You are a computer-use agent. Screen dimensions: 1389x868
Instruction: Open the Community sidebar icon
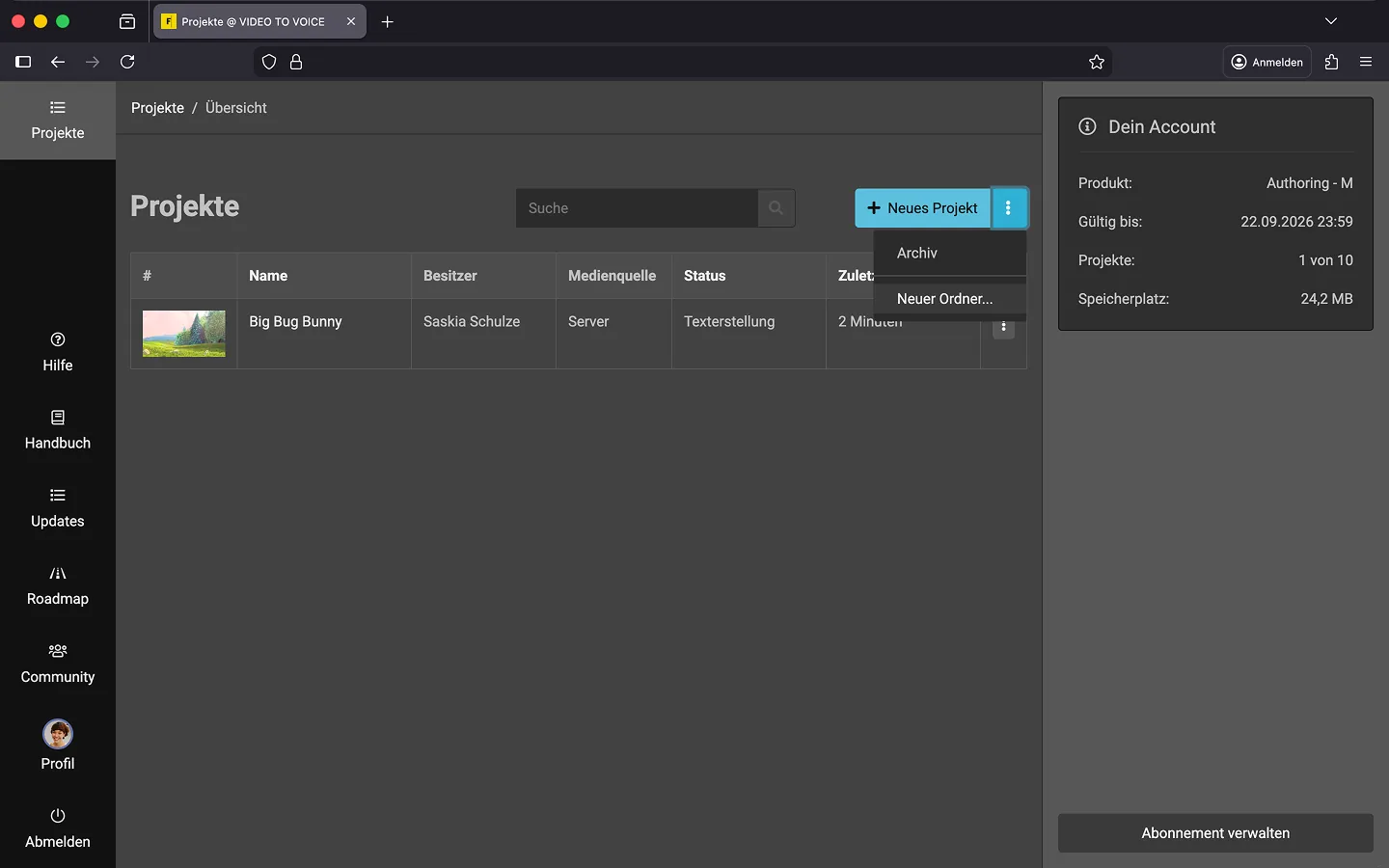58,651
